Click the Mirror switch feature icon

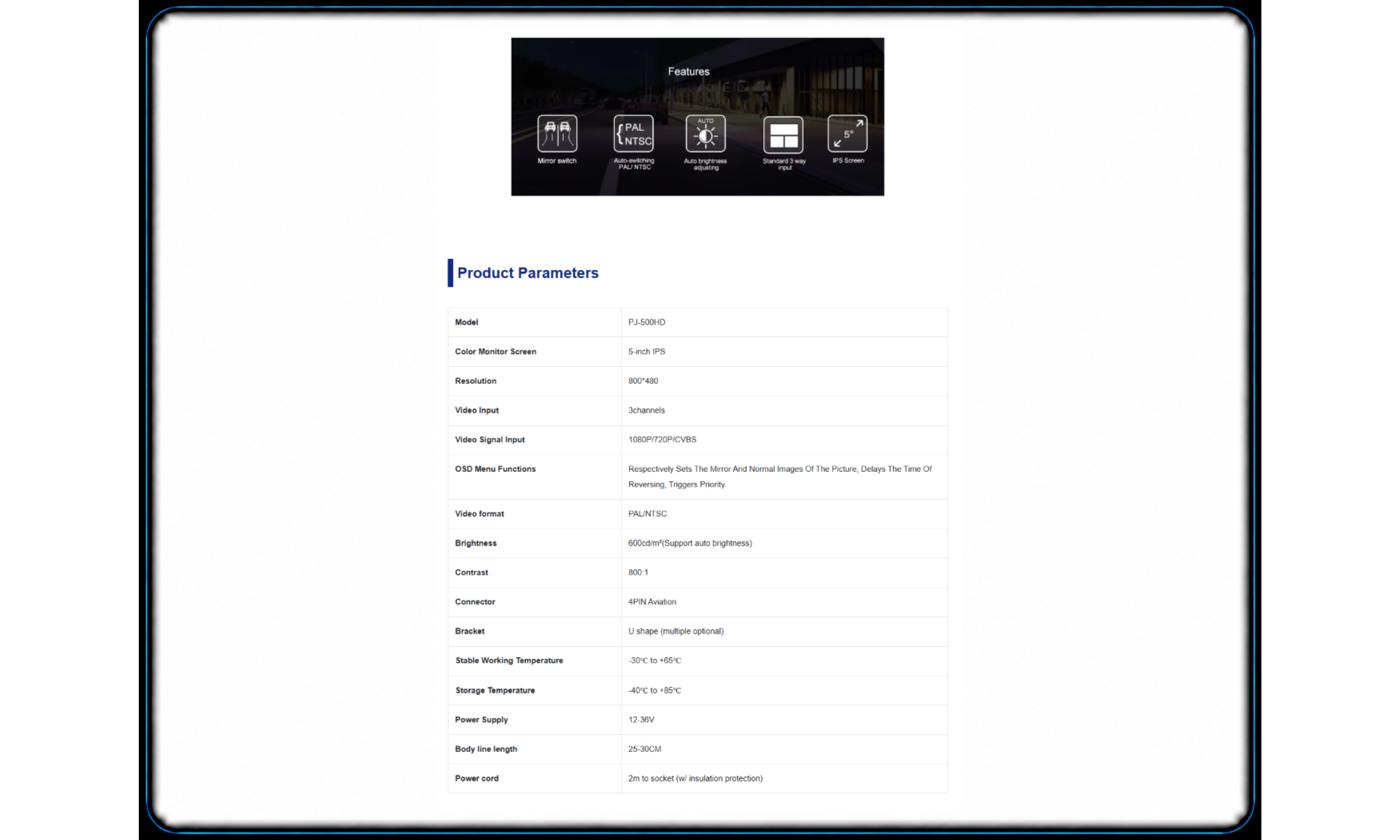(x=557, y=134)
